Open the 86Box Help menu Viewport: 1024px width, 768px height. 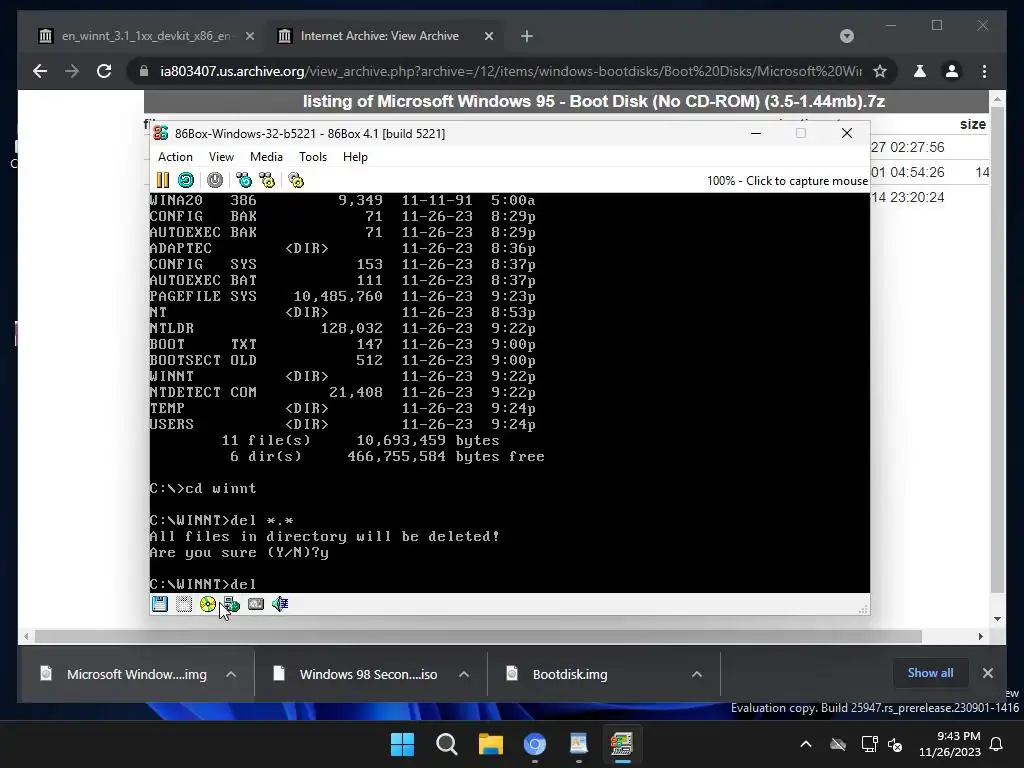355,157
